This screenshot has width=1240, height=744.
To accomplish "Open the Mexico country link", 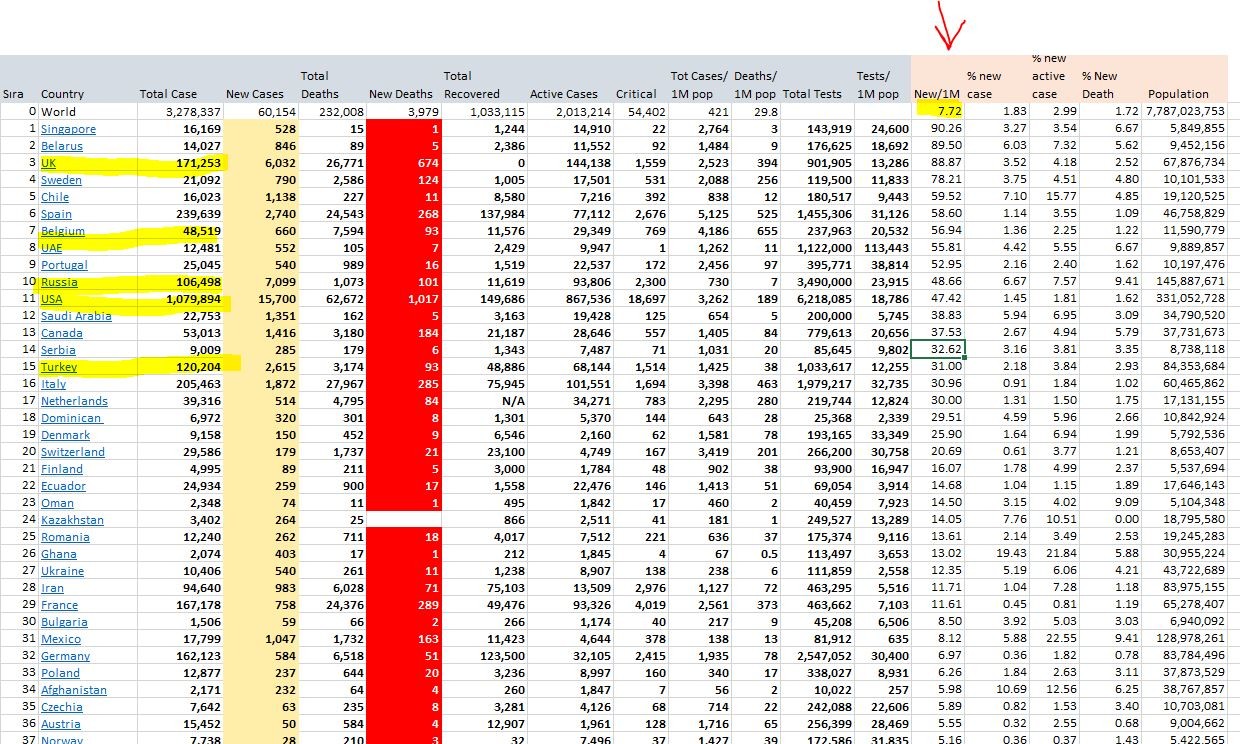I will click(x=61, y=639).
